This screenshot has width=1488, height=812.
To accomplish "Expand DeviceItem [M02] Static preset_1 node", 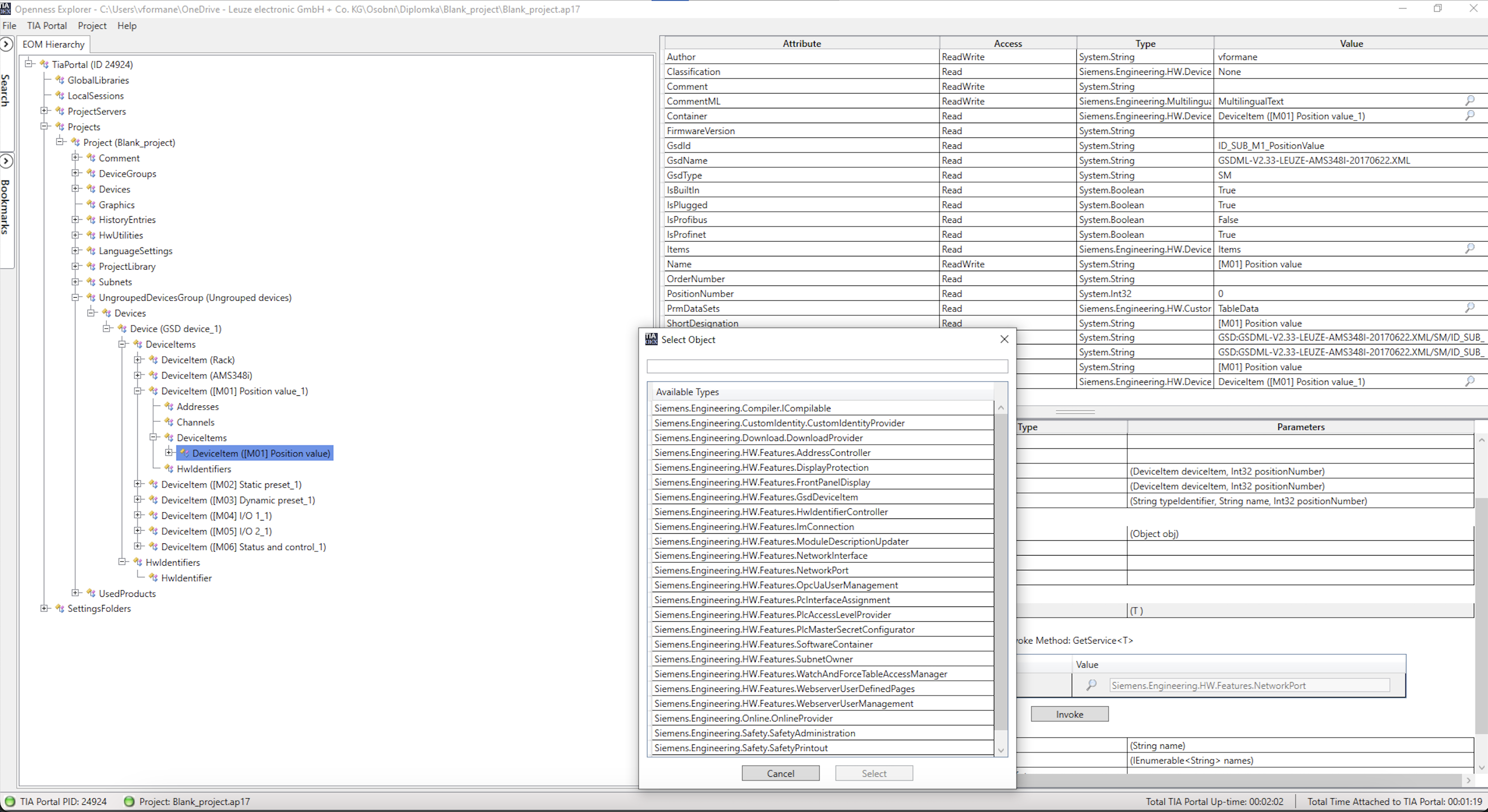I will click(x=137, y=484).
